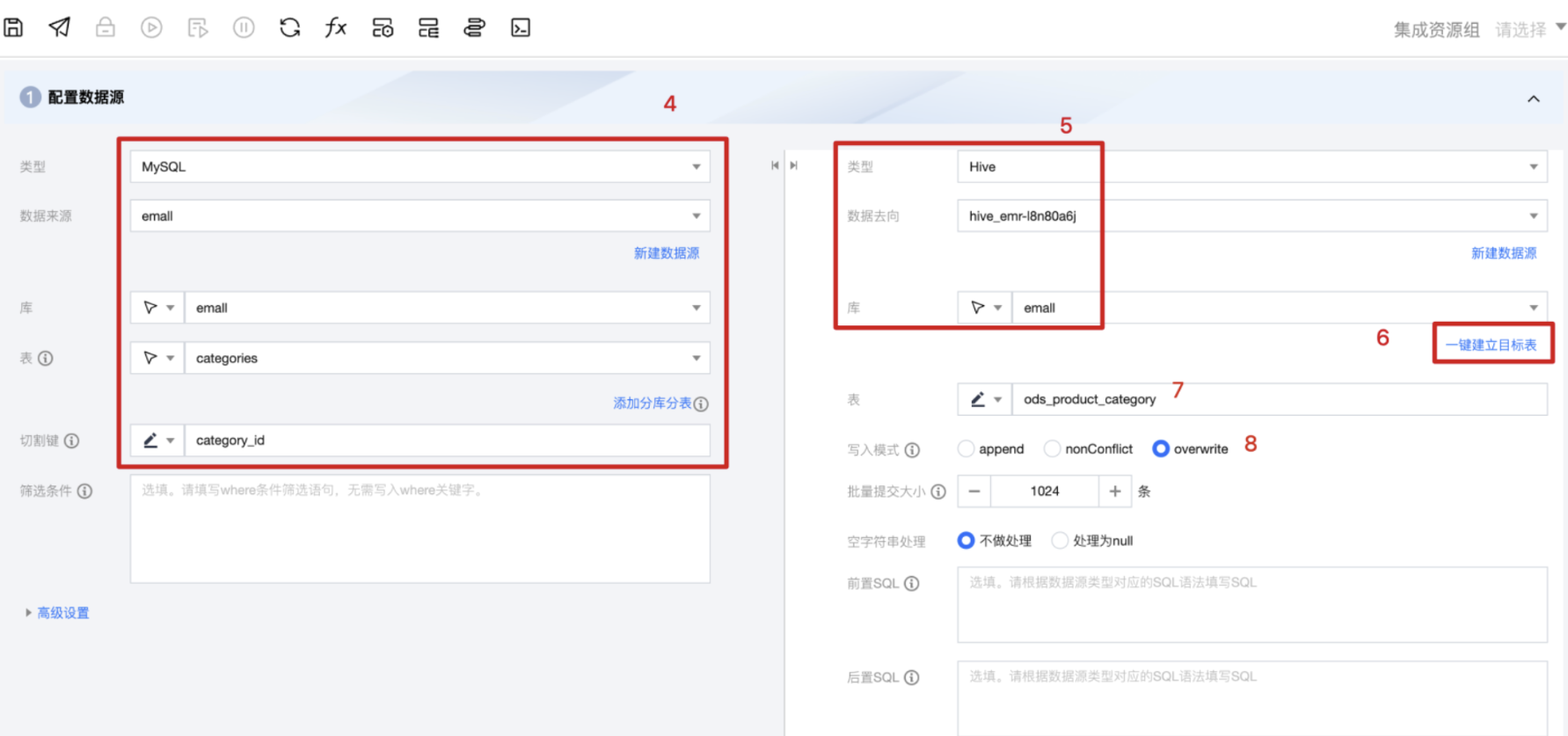
Task: Select the nonConflict write mode
Action: coord(1053,449)
